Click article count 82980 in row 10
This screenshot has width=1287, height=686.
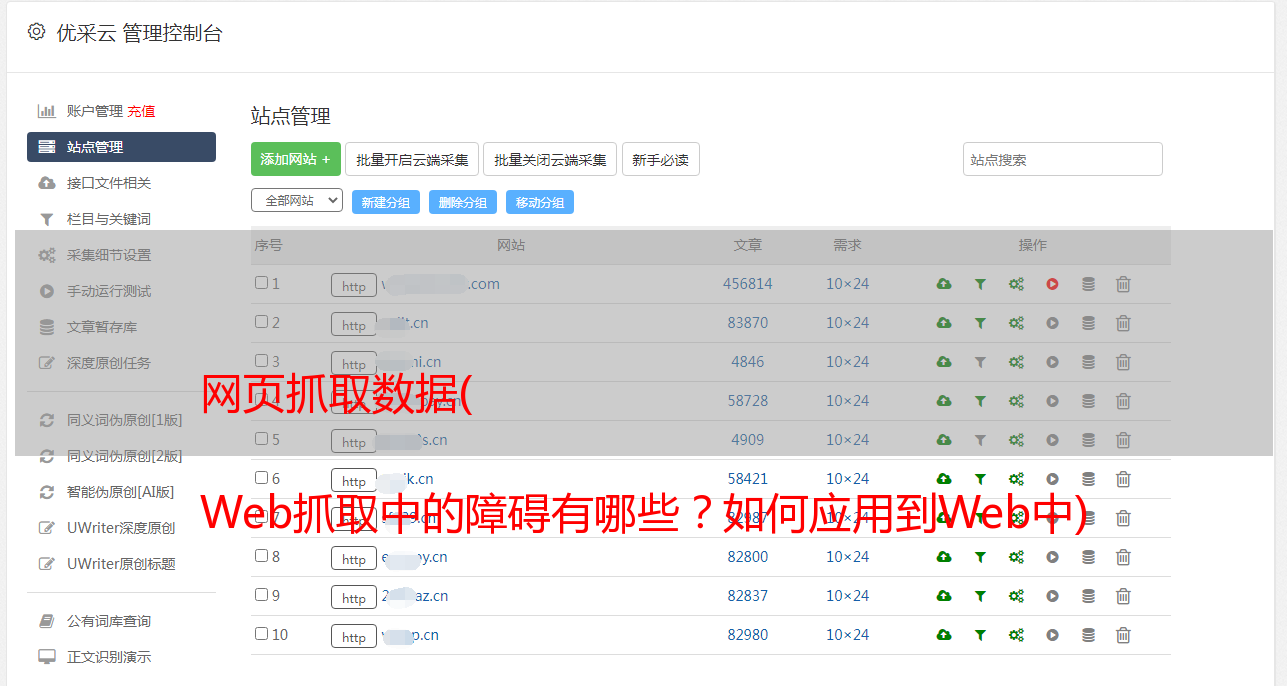(x=748, y=635)
